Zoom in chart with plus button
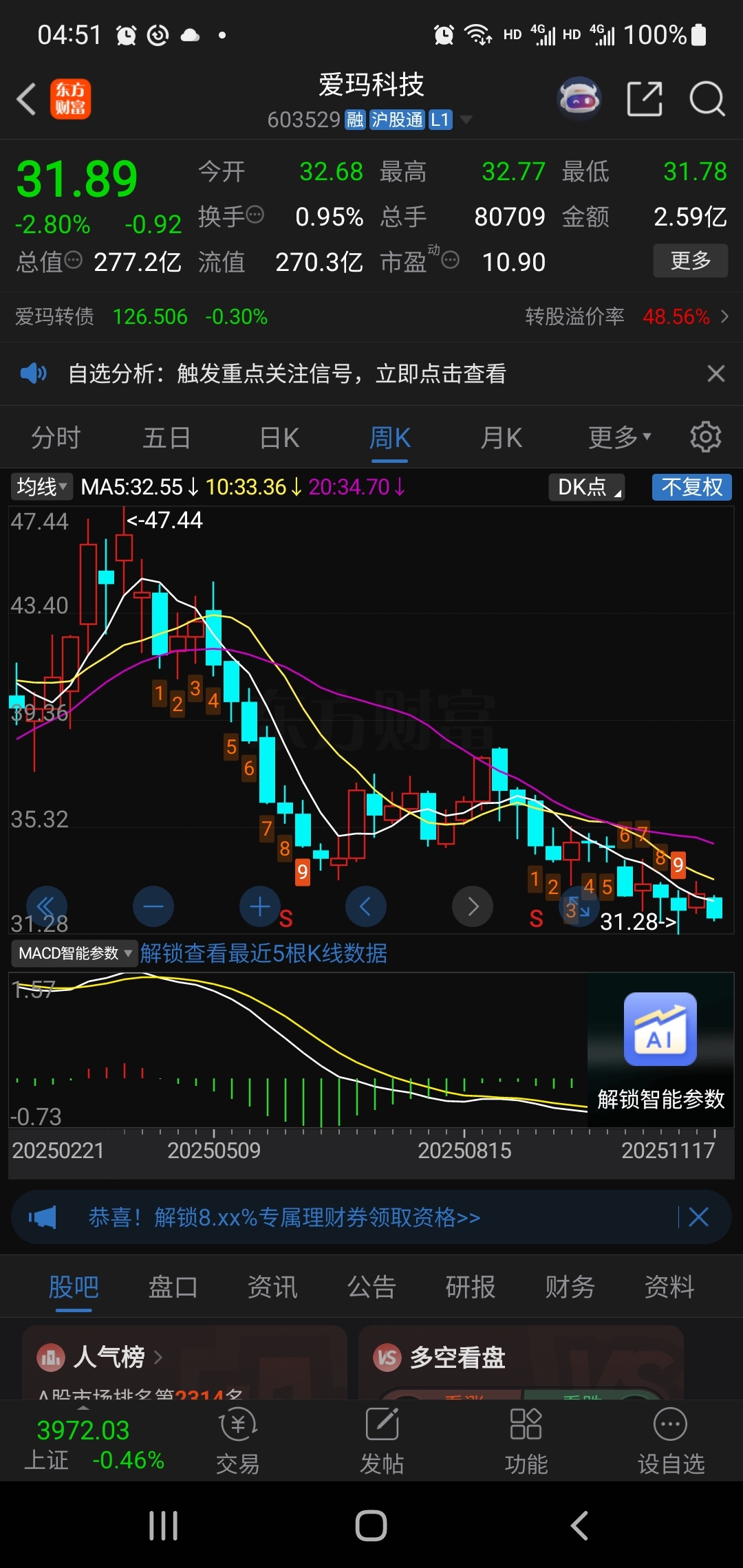Viewport: 743px width, 1568px height. tap(259, 907)
